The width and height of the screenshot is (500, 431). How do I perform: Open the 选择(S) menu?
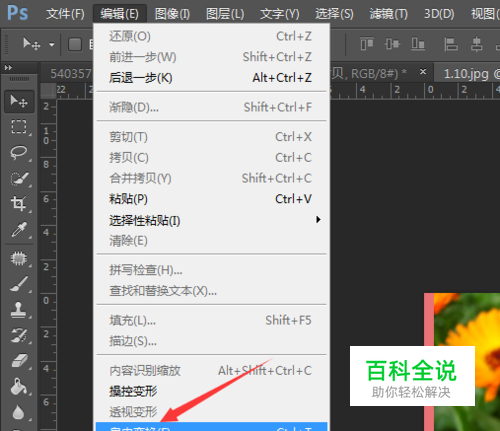(334, 14)
